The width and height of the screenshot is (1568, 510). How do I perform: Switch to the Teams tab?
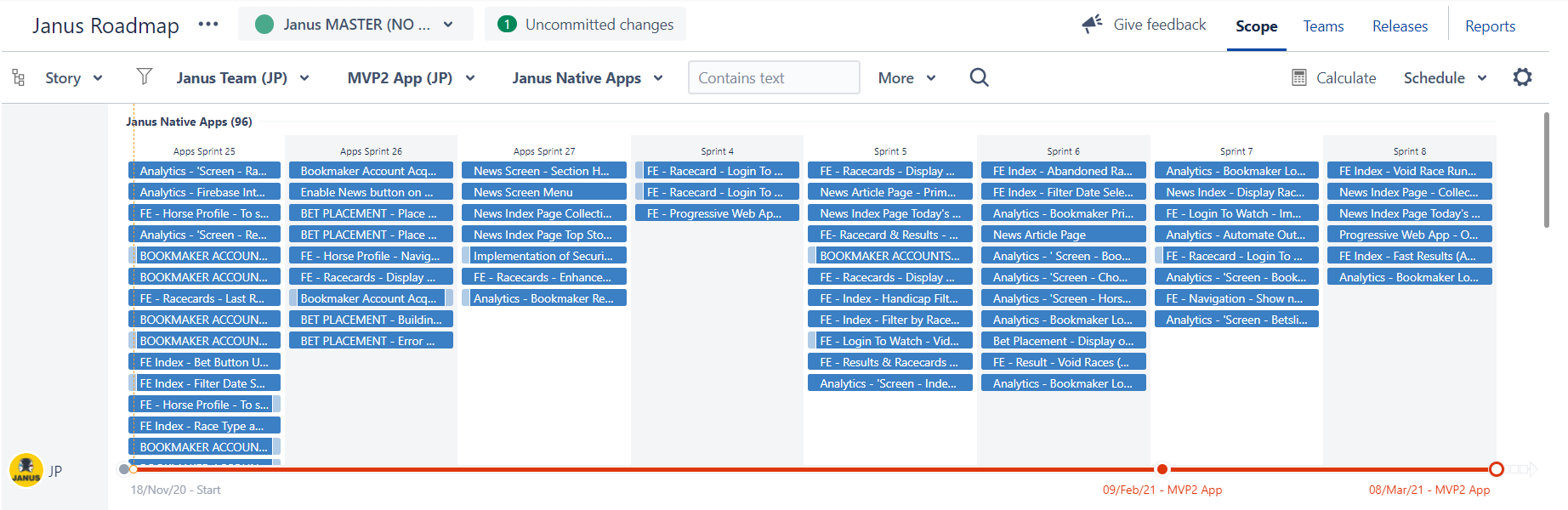click(x=1323, y=26)
